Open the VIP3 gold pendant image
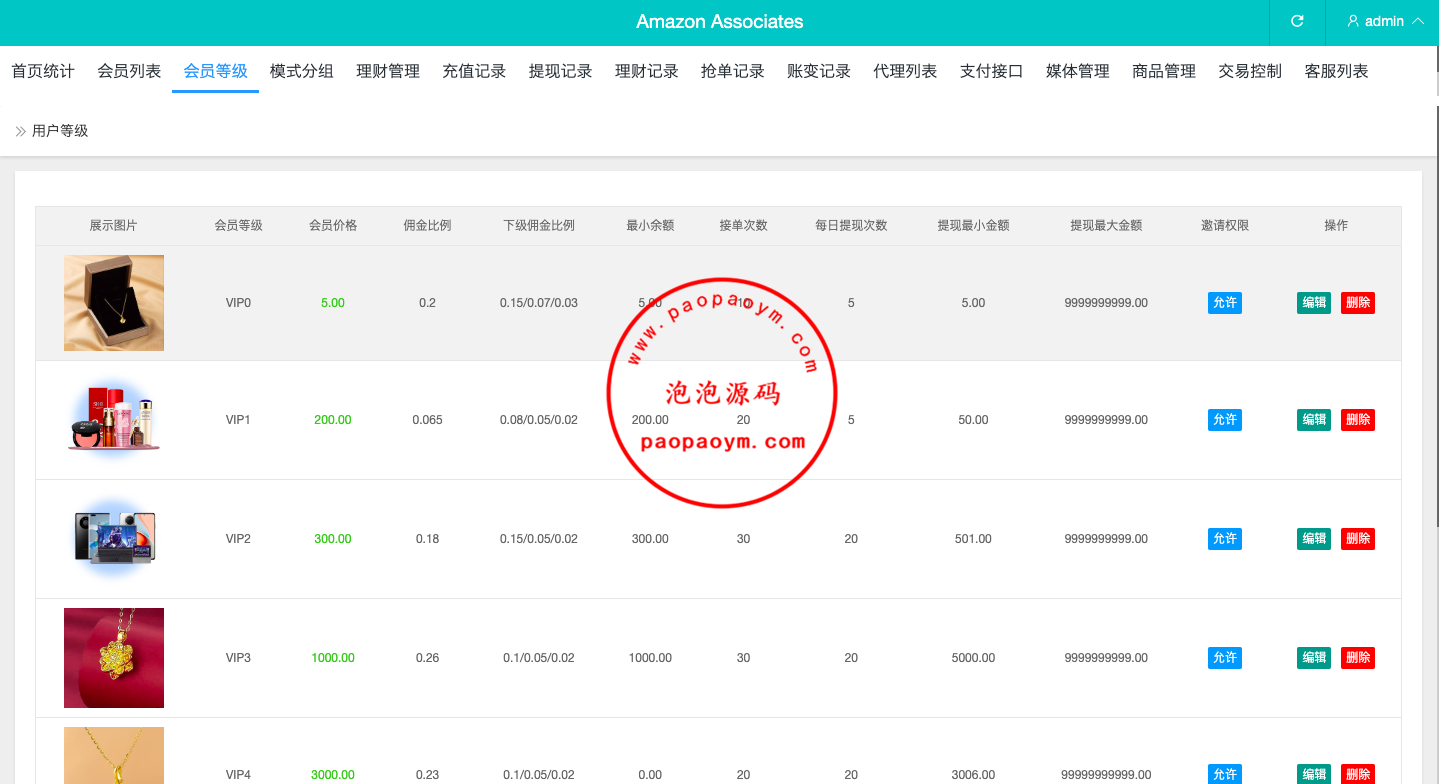 114,658
